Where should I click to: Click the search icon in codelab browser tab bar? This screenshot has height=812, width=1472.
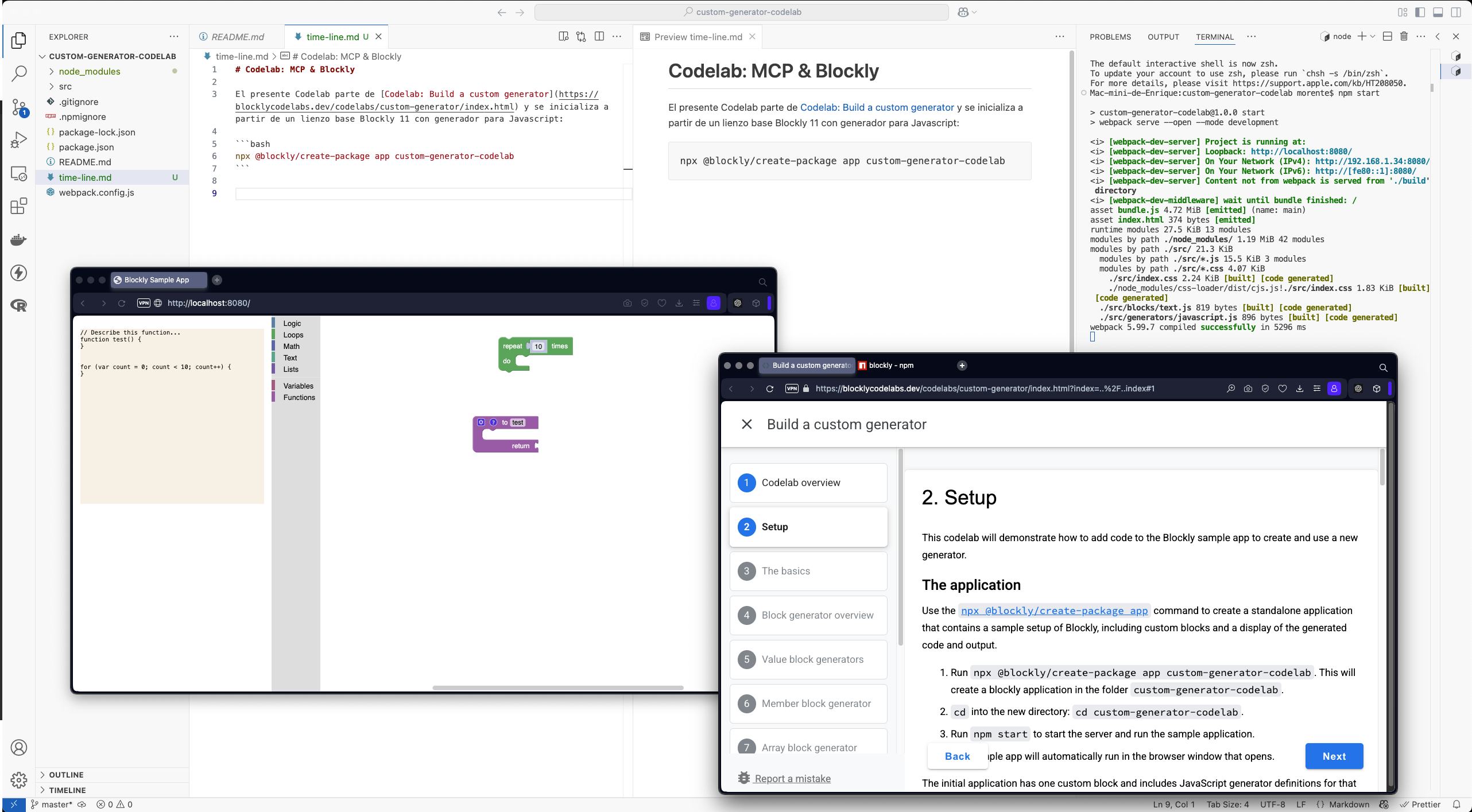coord(1383,367)
